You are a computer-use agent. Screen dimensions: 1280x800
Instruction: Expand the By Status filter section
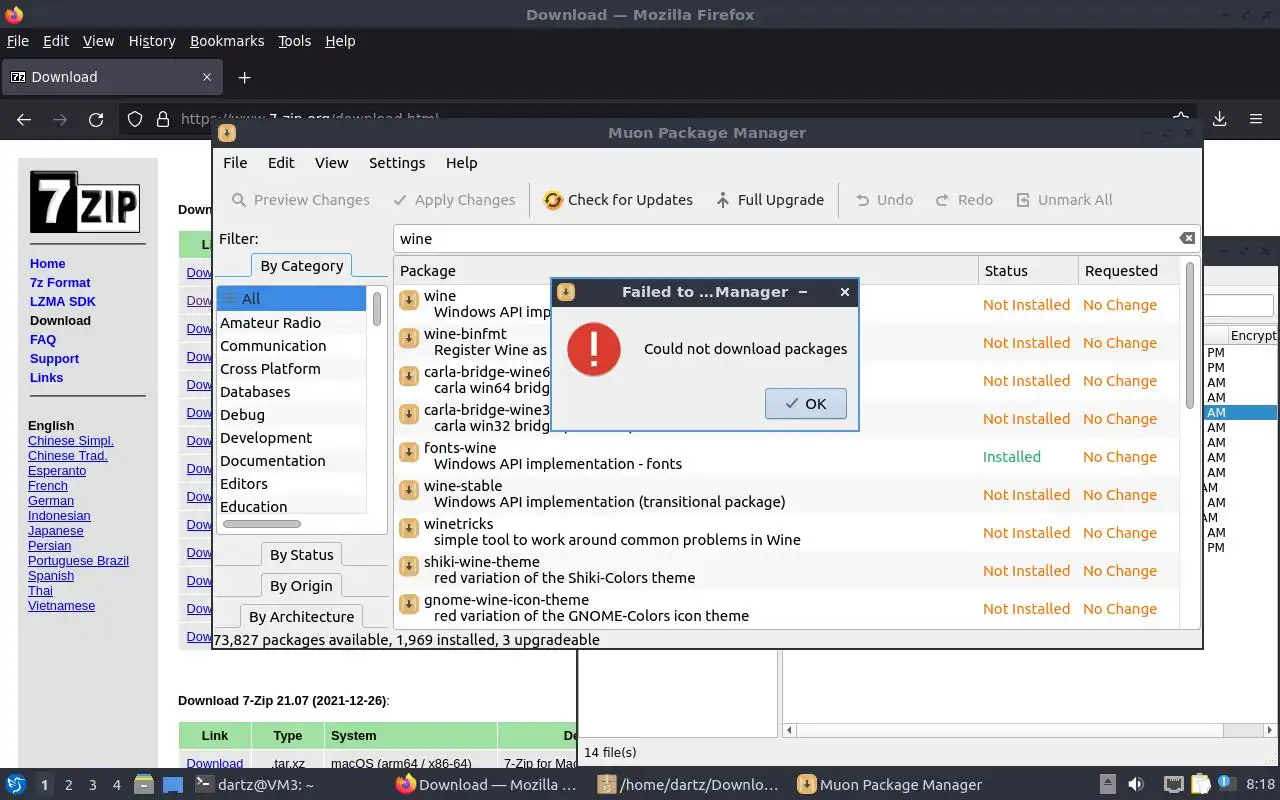(x=301, y=555)
